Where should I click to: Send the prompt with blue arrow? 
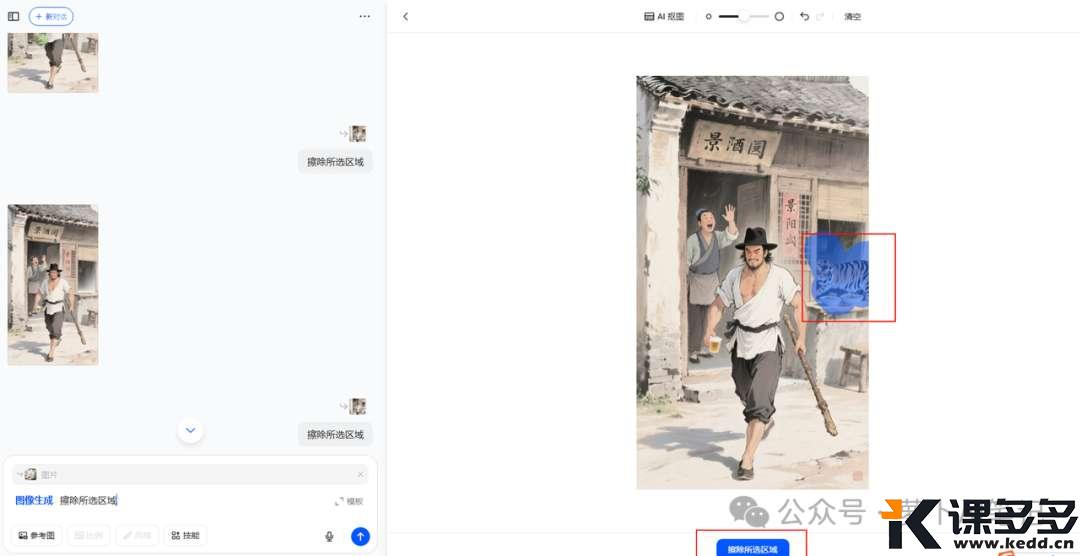(360, 536)
